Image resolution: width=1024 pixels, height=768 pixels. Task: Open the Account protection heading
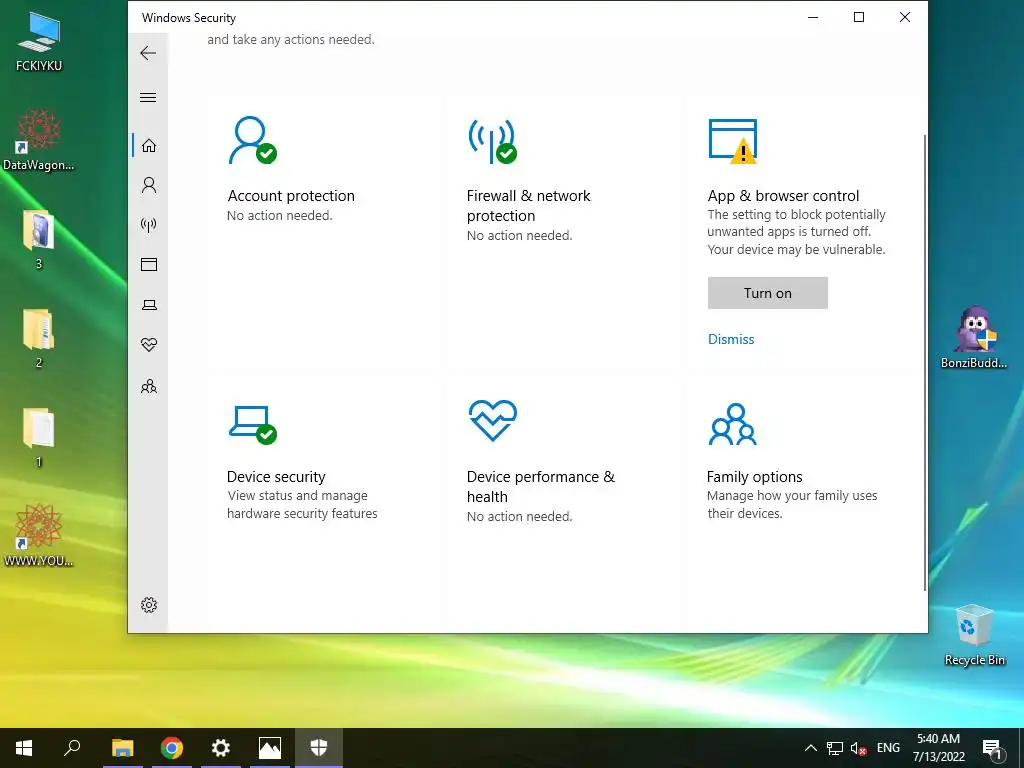(x=291, y=196)
